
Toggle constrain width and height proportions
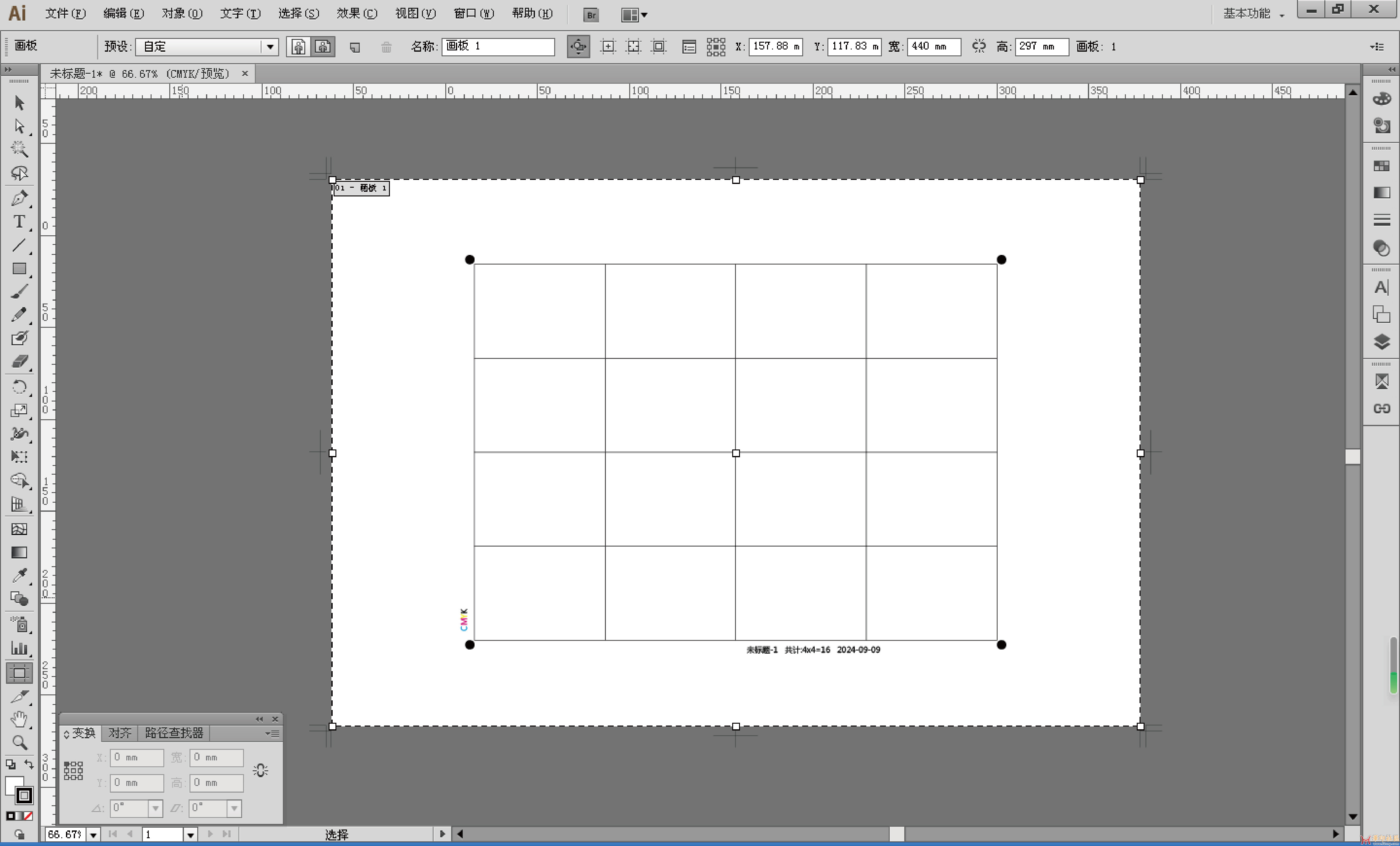[978, 47]
